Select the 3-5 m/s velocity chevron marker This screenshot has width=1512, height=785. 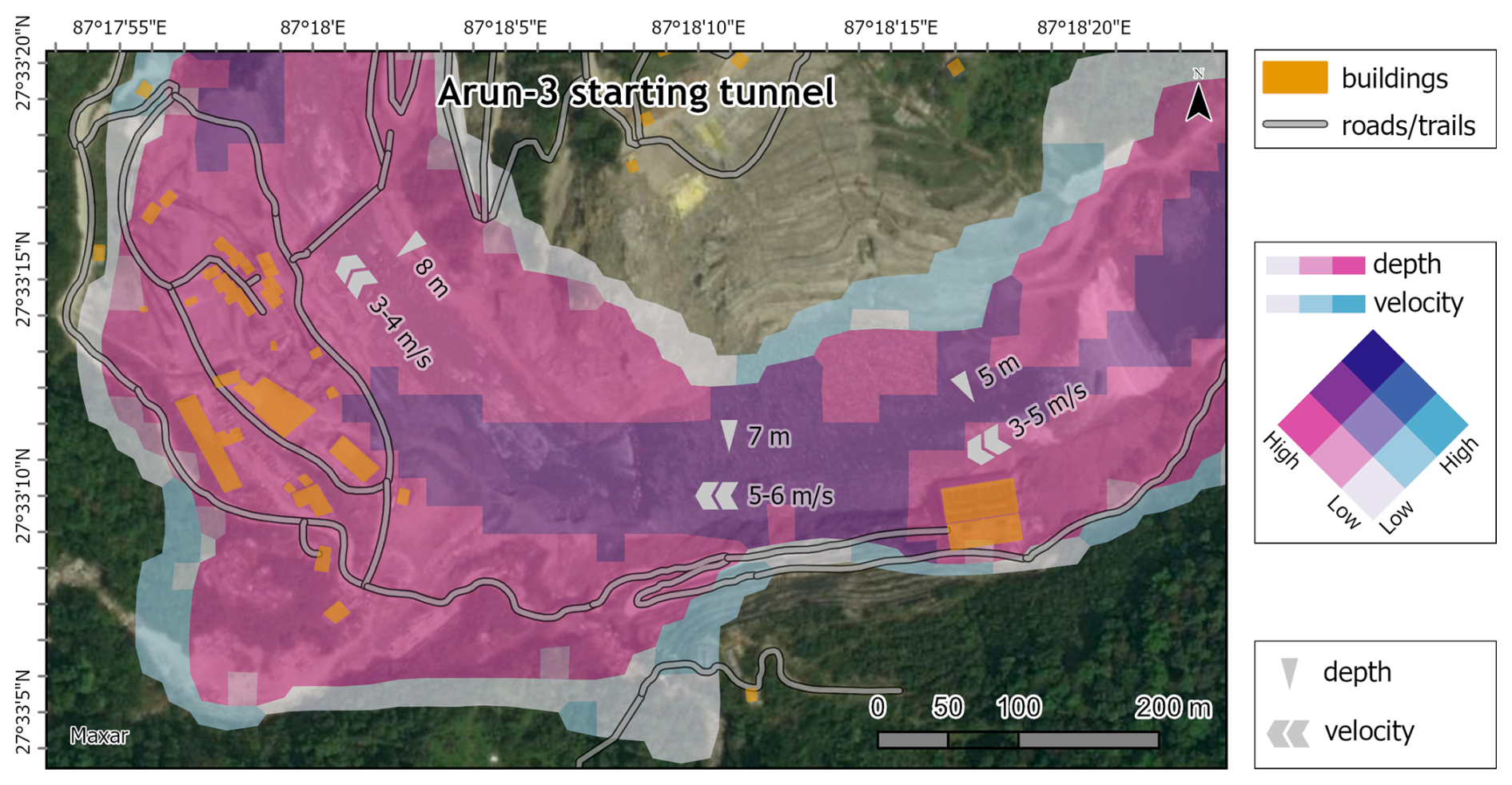[988, 445]
